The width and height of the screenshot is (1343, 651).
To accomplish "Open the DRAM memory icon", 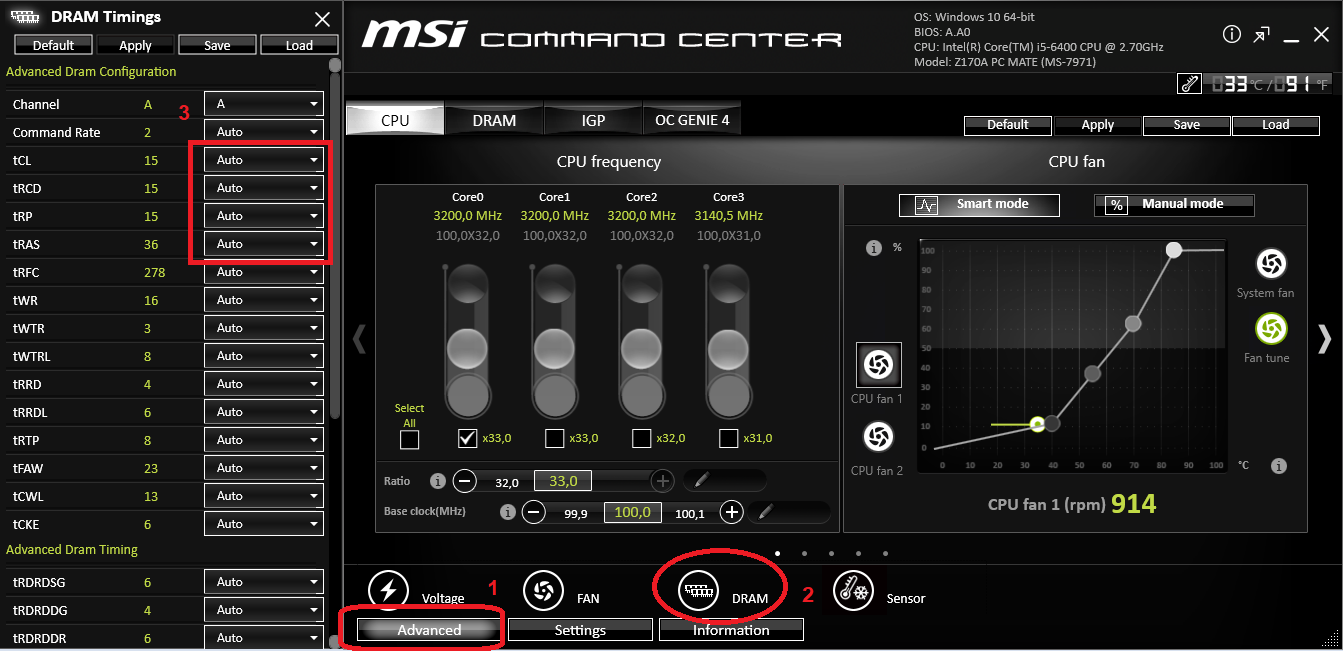I will (x=699, y=591).
